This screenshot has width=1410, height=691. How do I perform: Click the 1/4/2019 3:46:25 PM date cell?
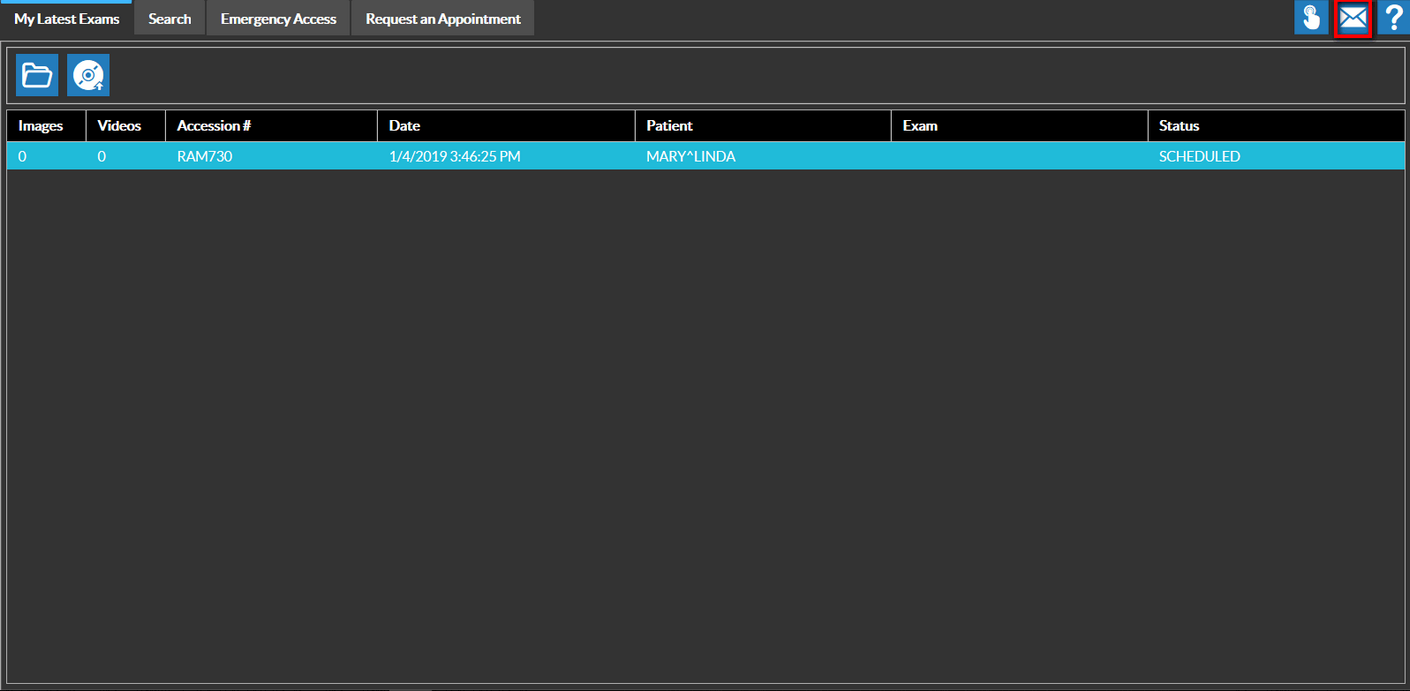pos(455,157)
